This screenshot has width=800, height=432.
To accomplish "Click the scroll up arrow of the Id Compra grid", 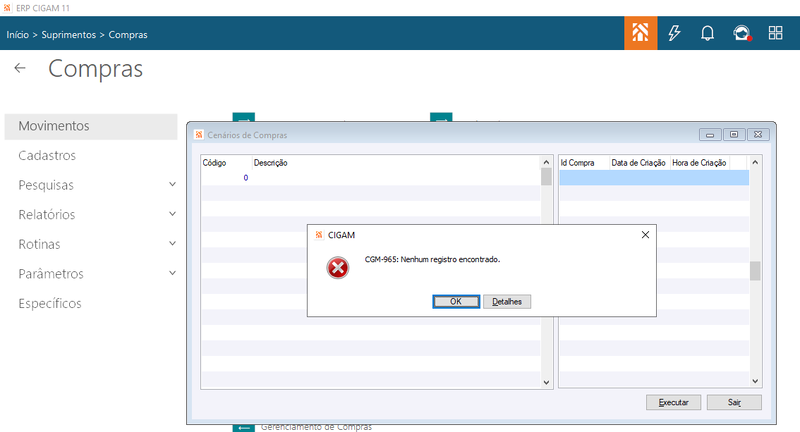I will (x=755, y=162).
